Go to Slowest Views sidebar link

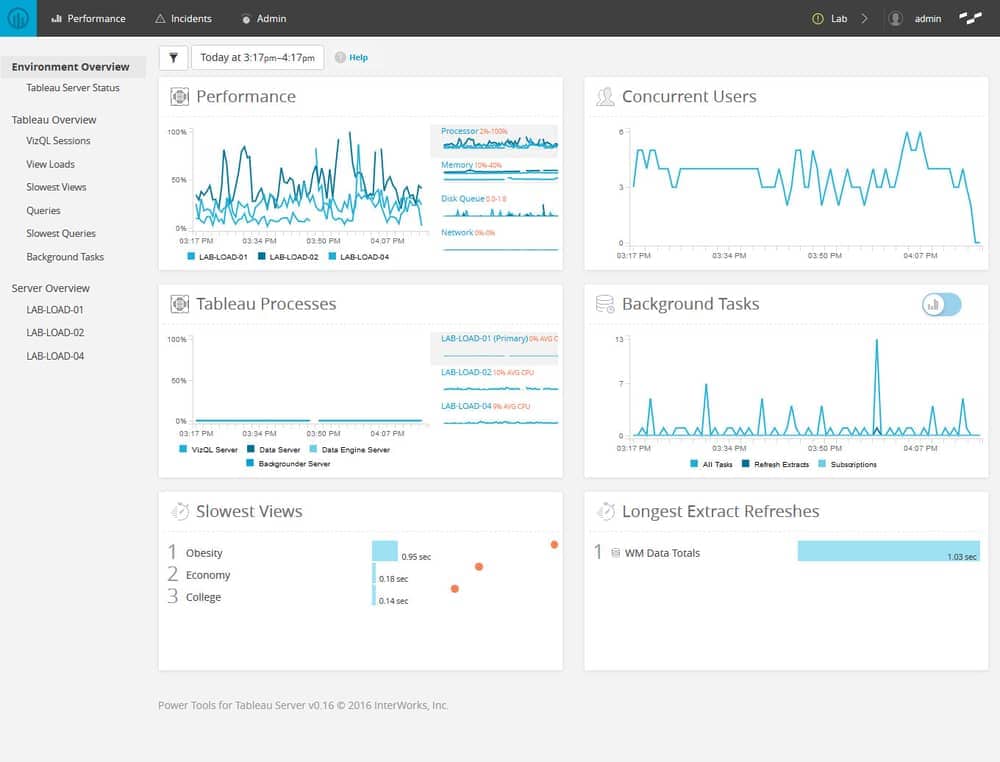coord(56,187)
